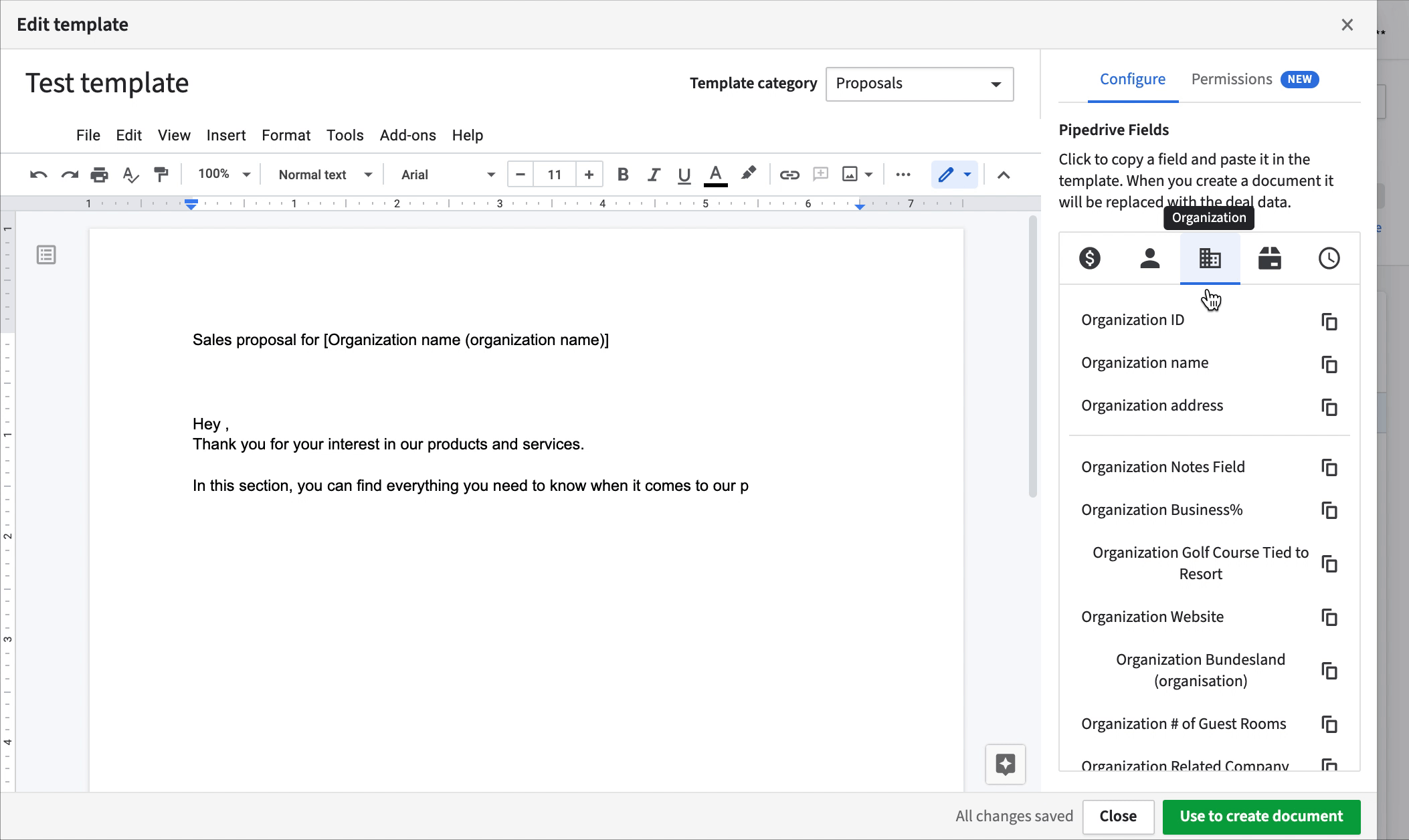Select the Deal fields icon
This screenshot has height=840, width=1409.
pos(1089,259)
